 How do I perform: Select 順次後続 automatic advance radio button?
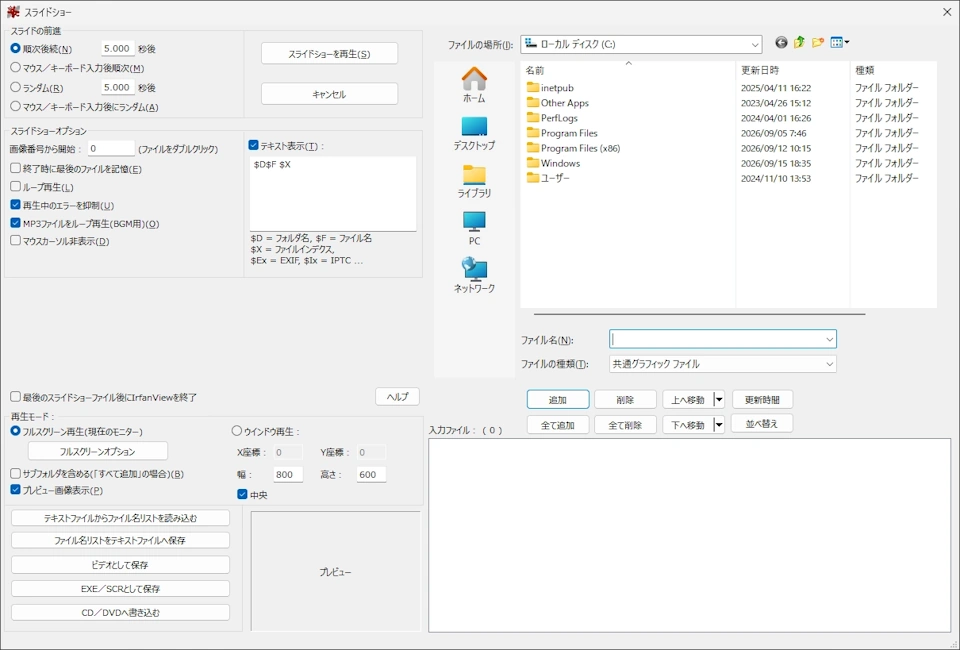(x=15, y=48)
